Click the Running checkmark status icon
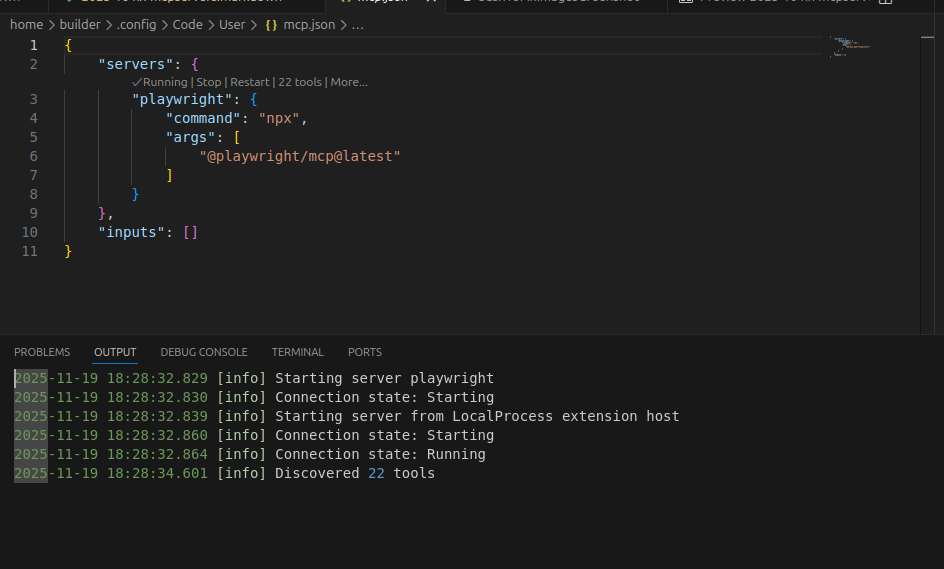The width and height of the screenshot is (944, 569). pos(137,82)
